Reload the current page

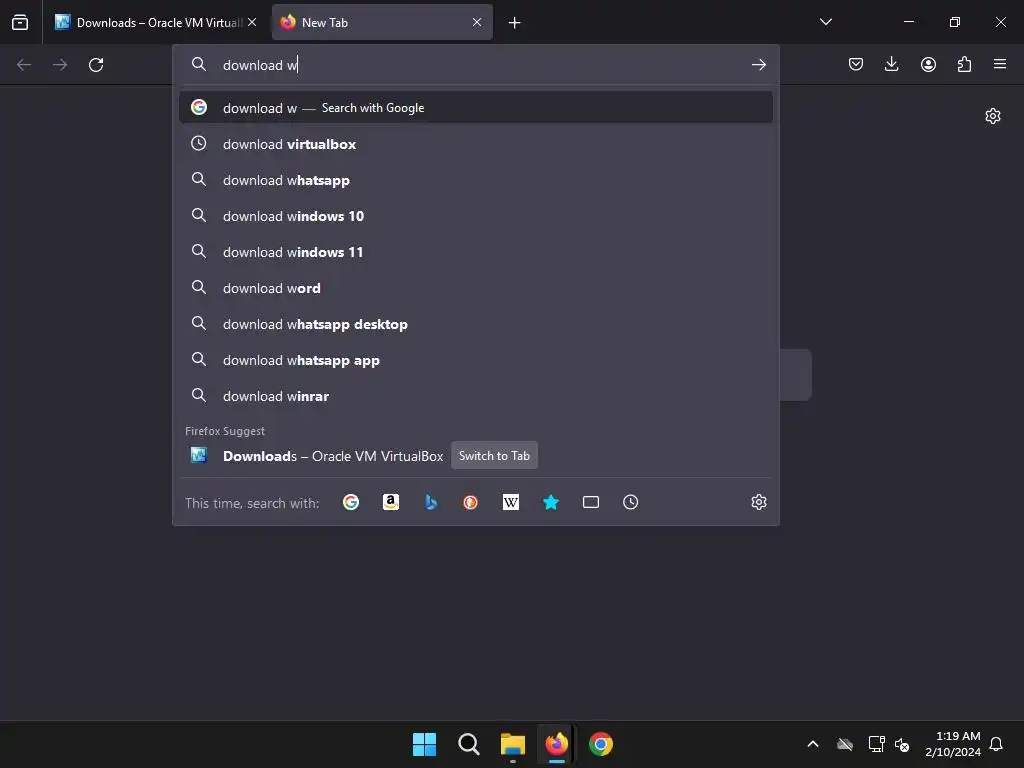96,65
